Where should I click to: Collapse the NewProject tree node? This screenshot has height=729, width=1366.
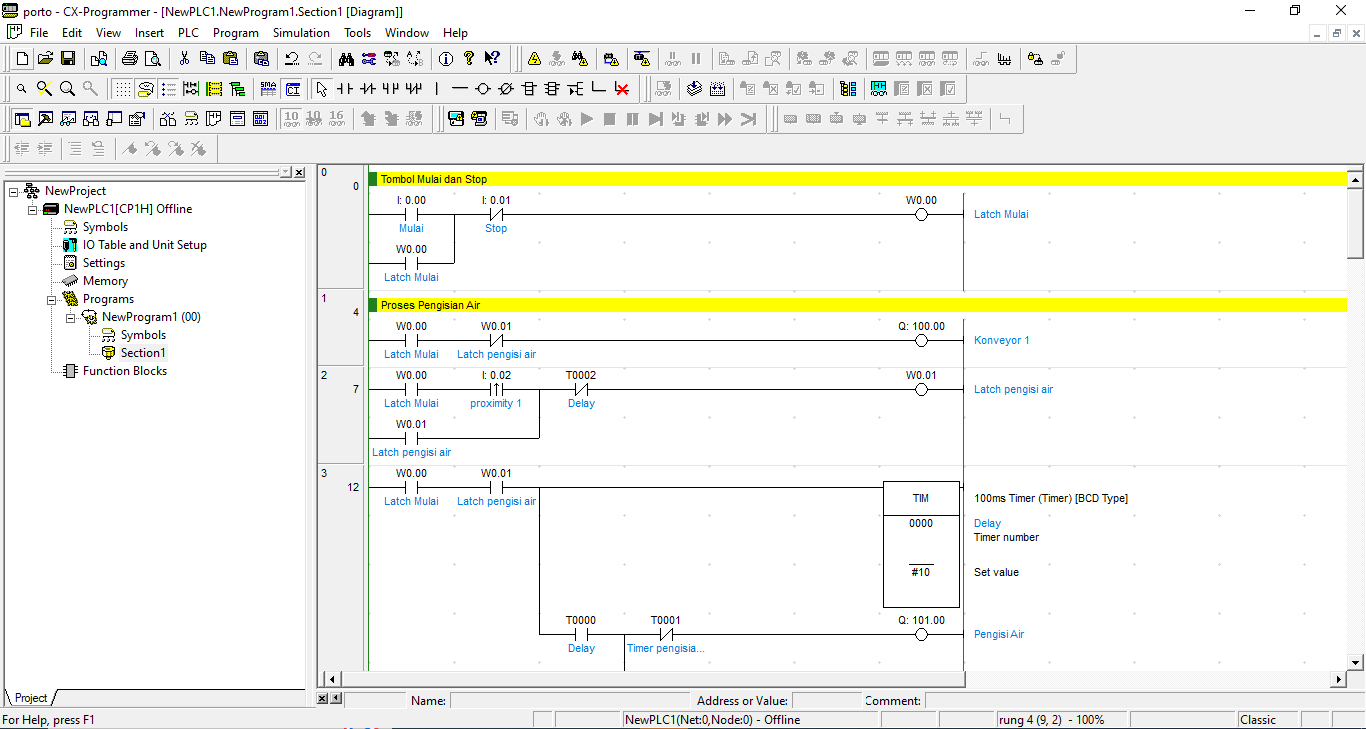coord(13,191)
